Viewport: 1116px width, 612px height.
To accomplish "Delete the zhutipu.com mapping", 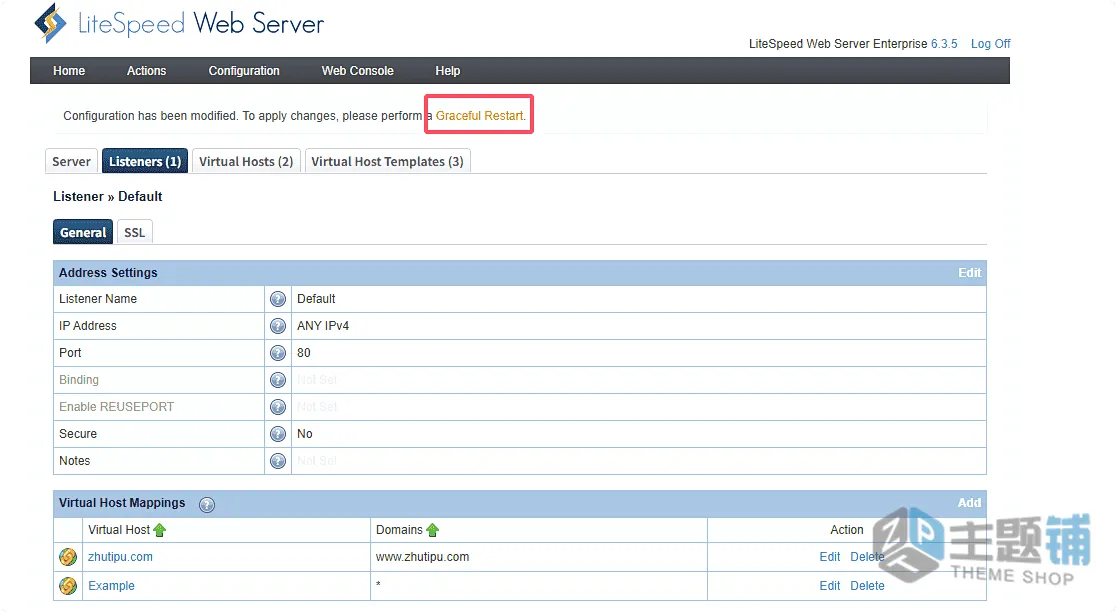I will click(x=867, y=557).
